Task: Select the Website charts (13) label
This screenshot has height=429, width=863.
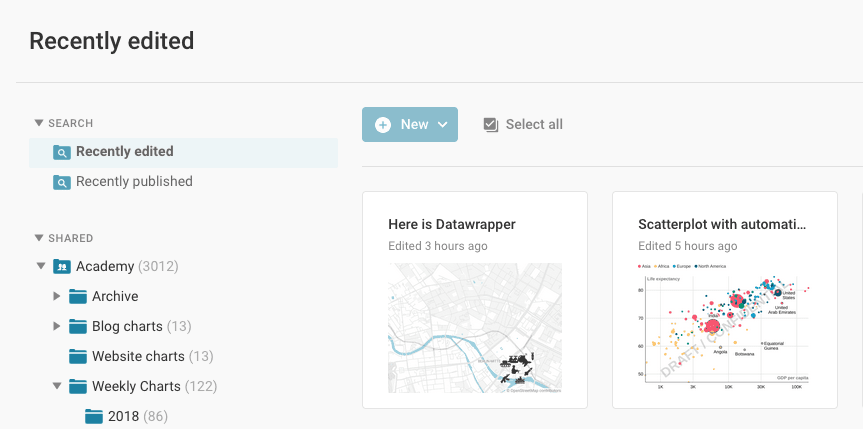Action: click(x=152, y=356)
